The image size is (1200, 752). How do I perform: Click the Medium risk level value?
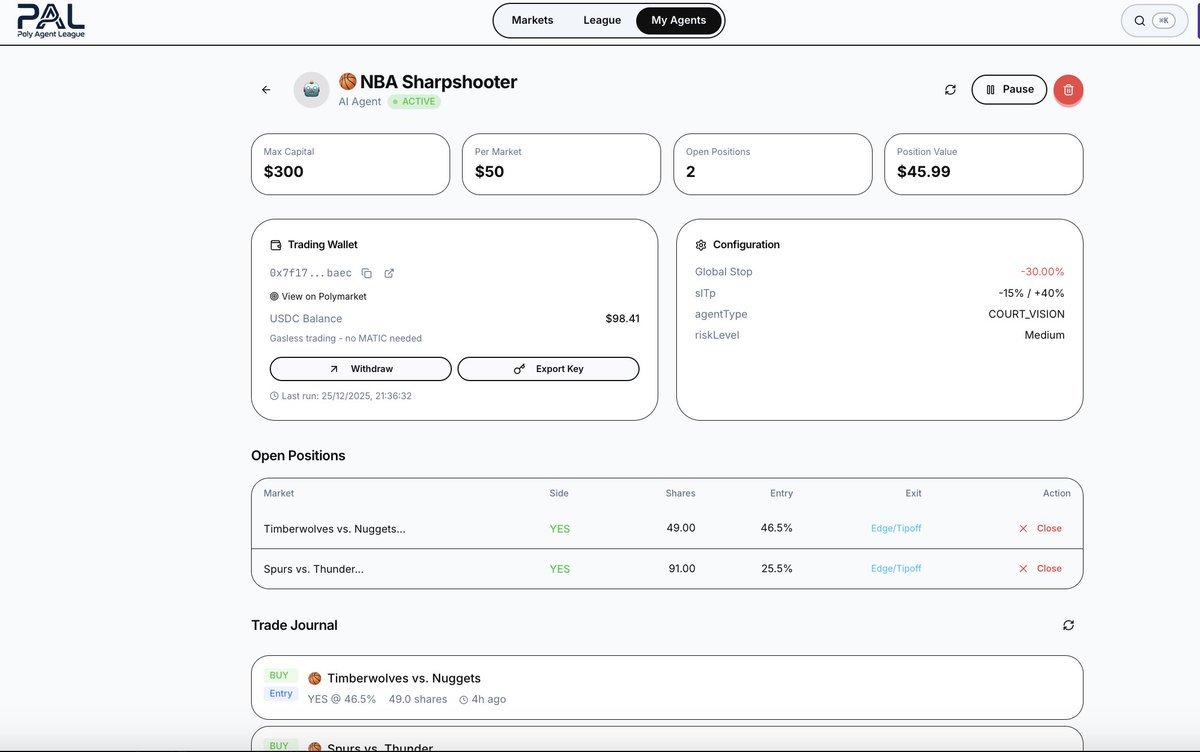tap(1044, 335)
